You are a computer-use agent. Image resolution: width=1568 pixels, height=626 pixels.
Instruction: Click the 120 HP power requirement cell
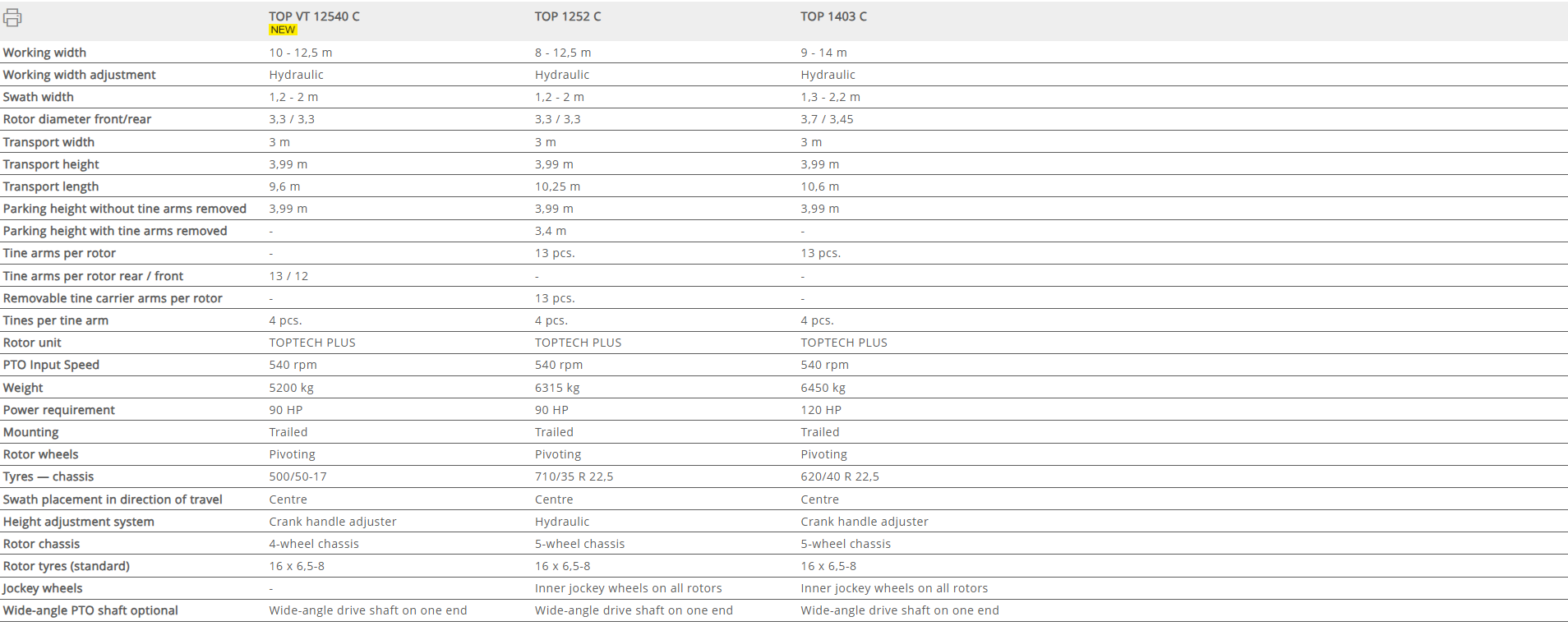point(821,410)
